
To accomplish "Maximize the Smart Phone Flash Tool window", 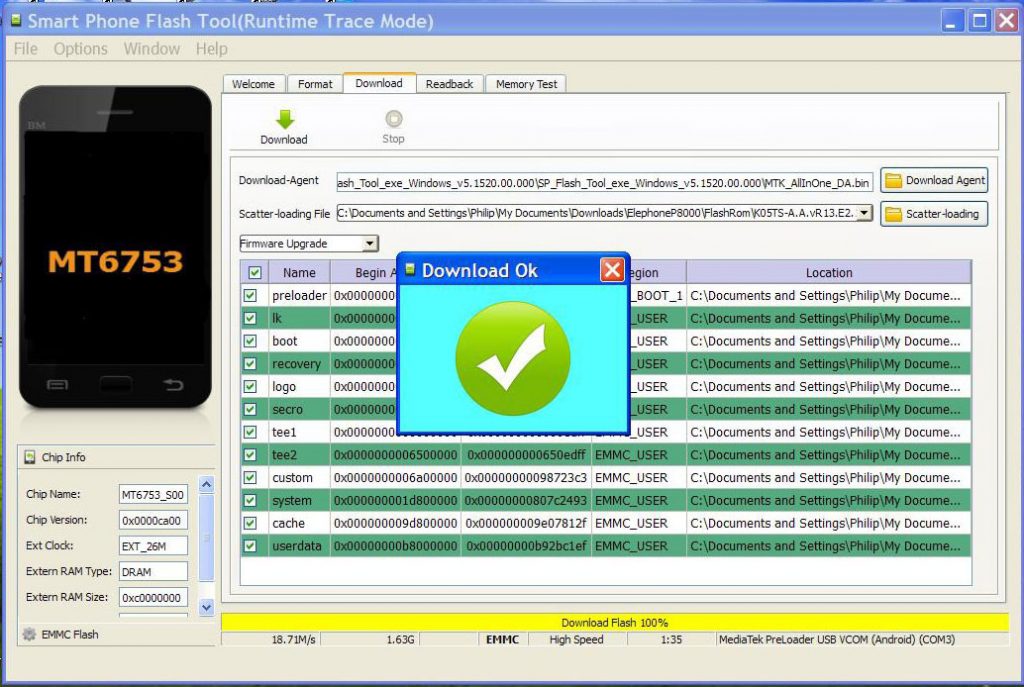I will 980,21.
